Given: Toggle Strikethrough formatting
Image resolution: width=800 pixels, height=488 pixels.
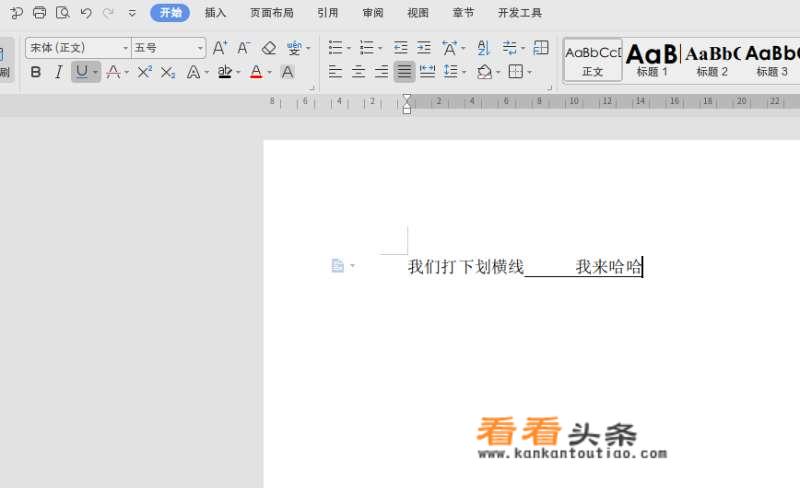Looking at the screenshot, I should pos(113,72).
